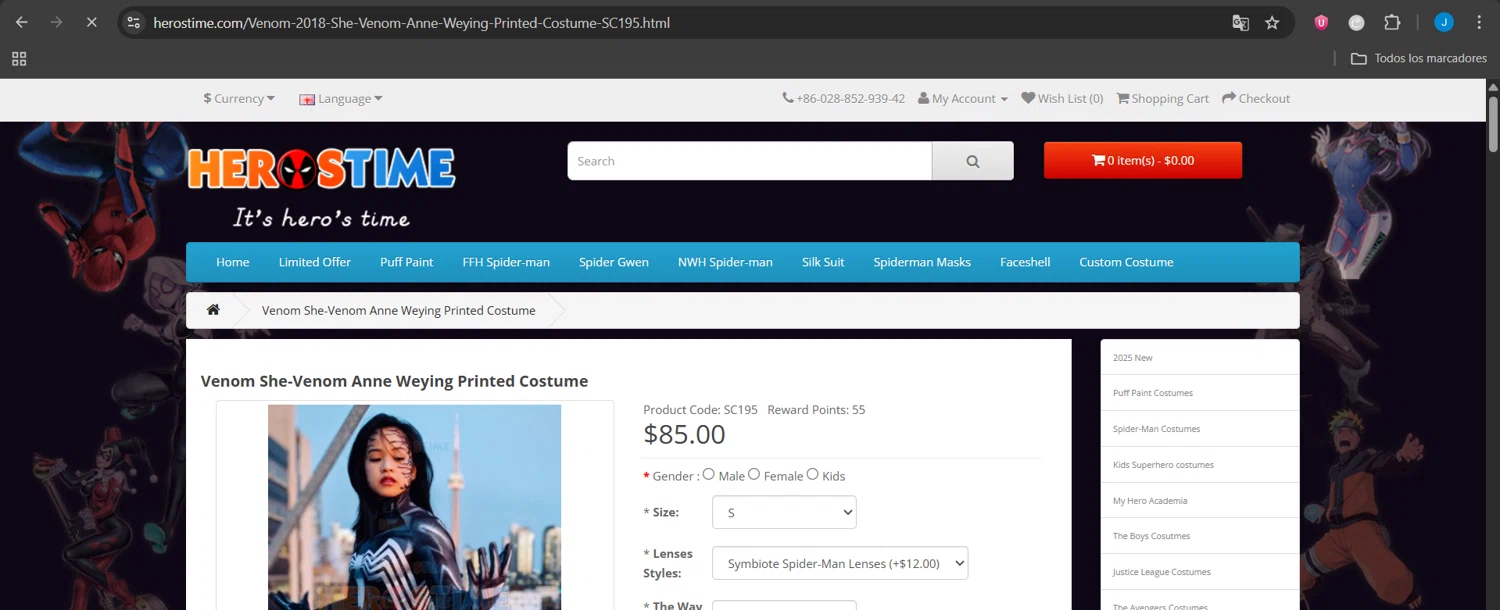Open Custom Costume menu item
This screenshot has width=1500, height=610.
pyautogui.click(x=1126, y=262)
